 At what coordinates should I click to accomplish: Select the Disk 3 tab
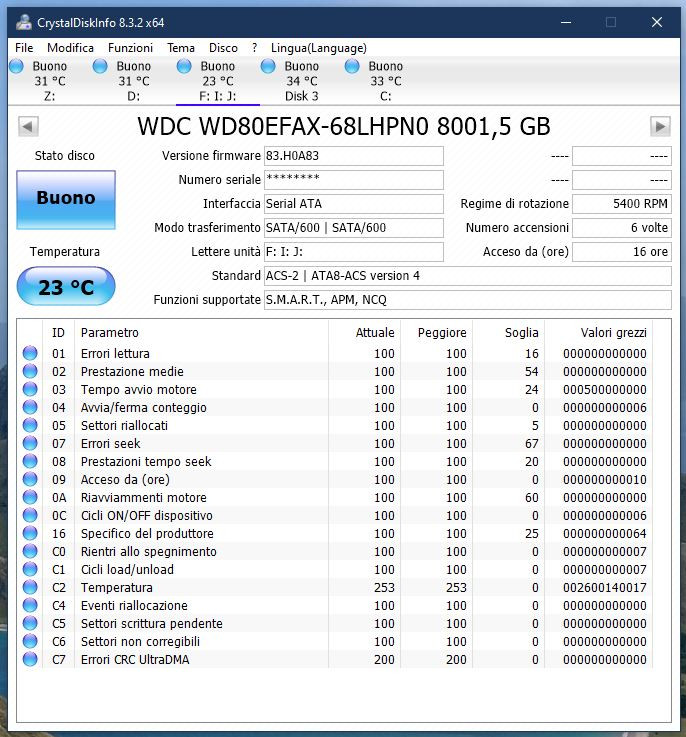coord(301,81)
